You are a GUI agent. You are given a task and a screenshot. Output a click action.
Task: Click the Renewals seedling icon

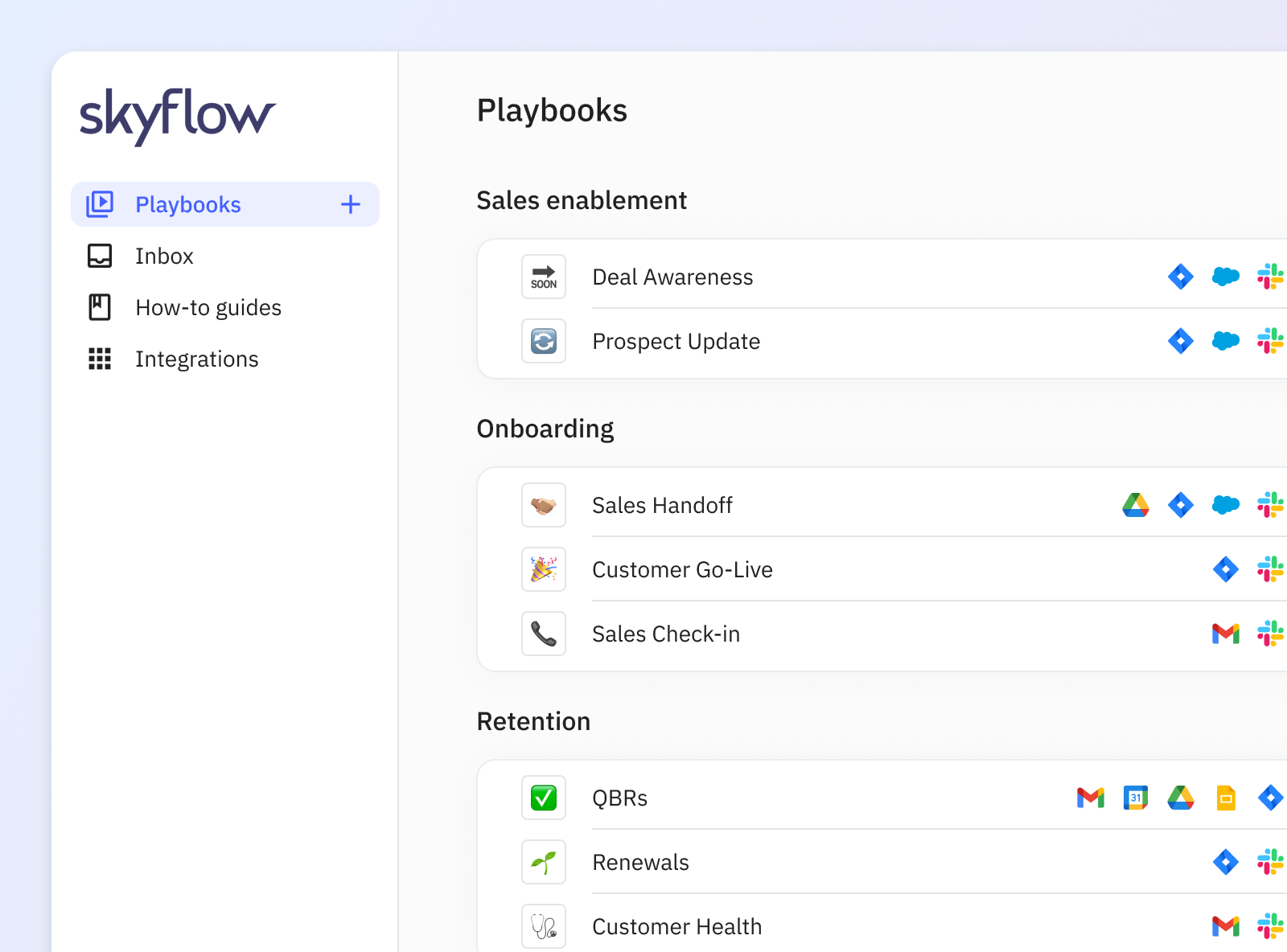544,862
